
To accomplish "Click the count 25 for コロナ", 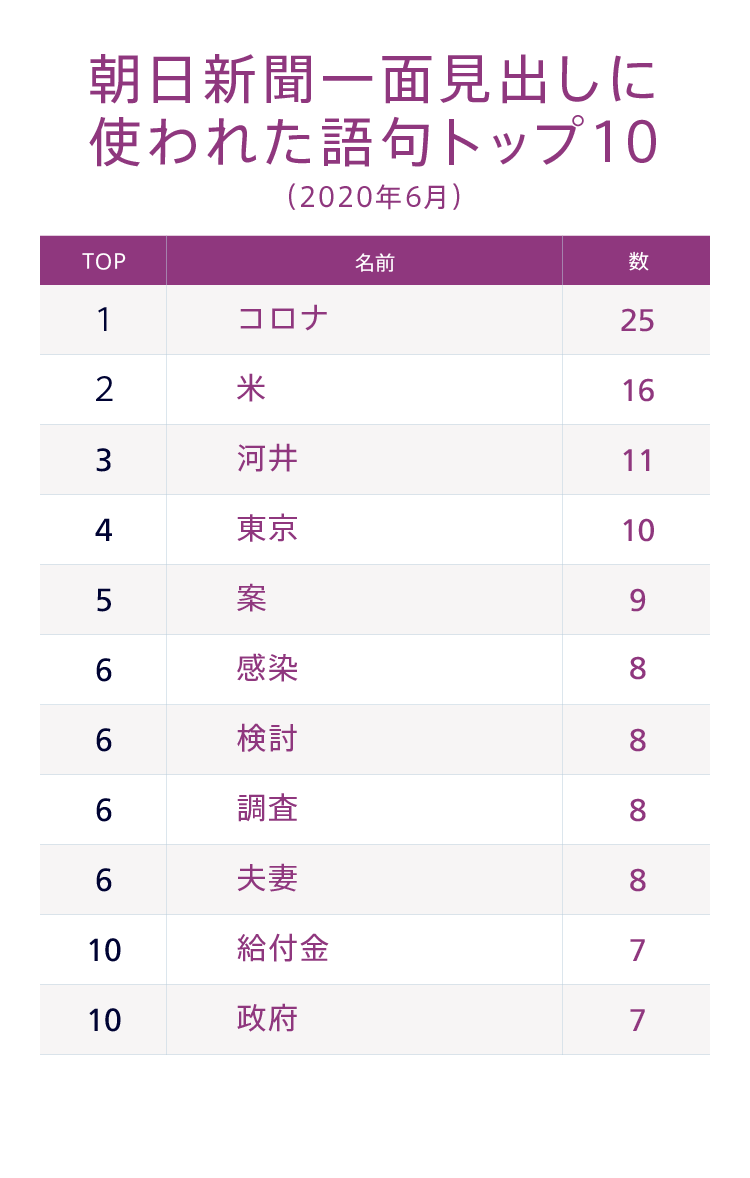I will [x=637, y=320].
